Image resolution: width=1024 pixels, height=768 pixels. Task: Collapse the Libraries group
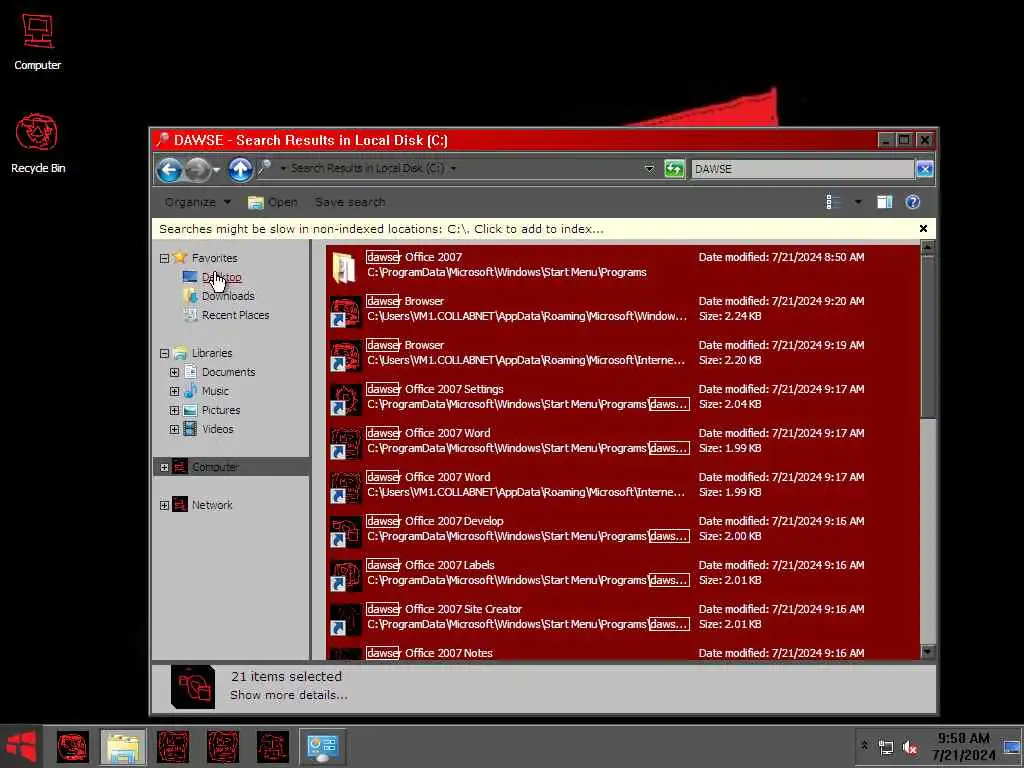tap(165, 353)
